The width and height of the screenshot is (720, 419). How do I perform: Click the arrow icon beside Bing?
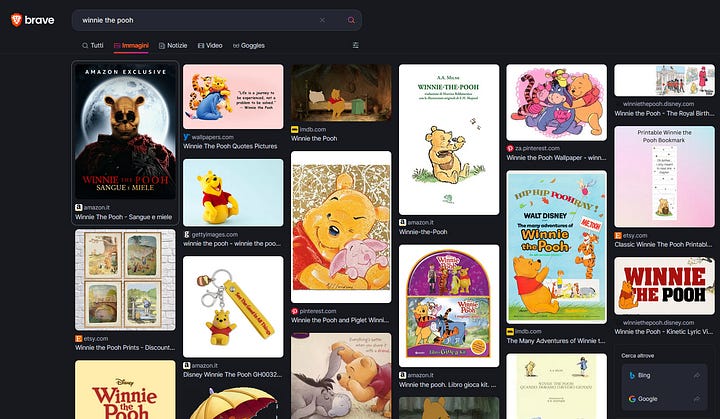click(x=697, y=375)
